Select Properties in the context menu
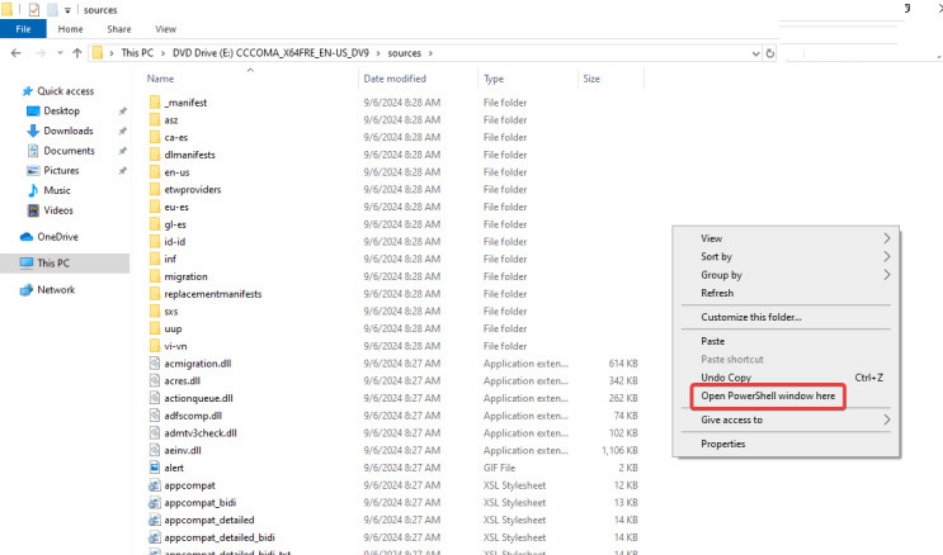This screenshot has height=555, width=943. (x=723, y=444)
